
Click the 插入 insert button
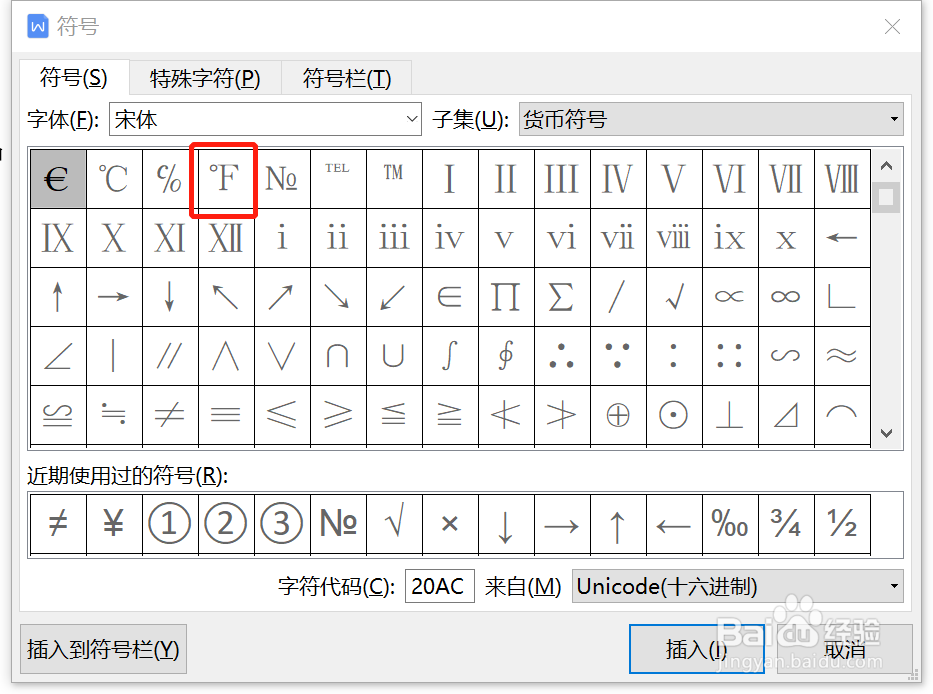(x=697, y=649)
